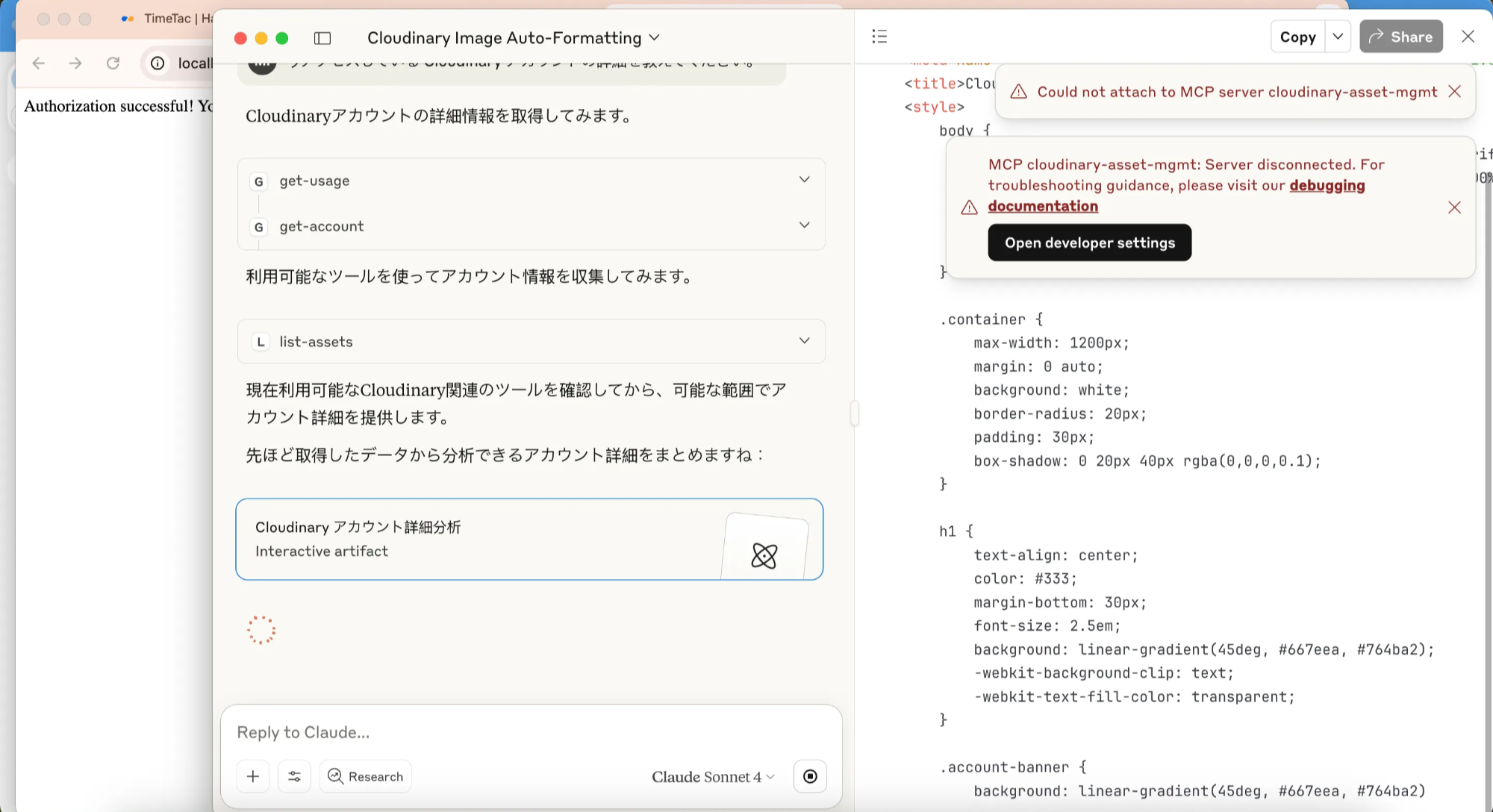The height and width of the screenshot is (812, 1493).
Task: Click the Copy button
Action: [x=1297, y=37]
